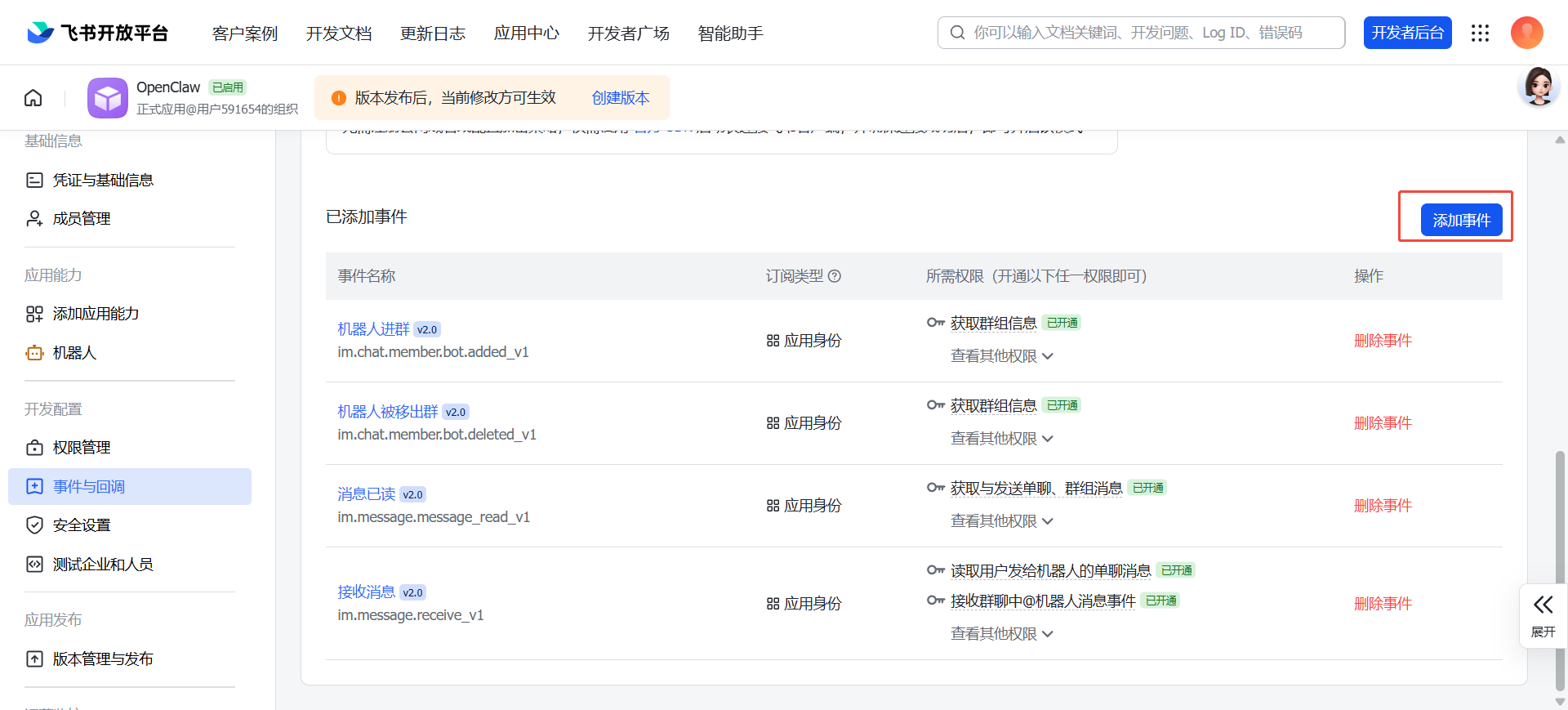Expand 查看其他权限 for 接收消息 event
1568x710 pixels.
click(x=1001, y=634)
